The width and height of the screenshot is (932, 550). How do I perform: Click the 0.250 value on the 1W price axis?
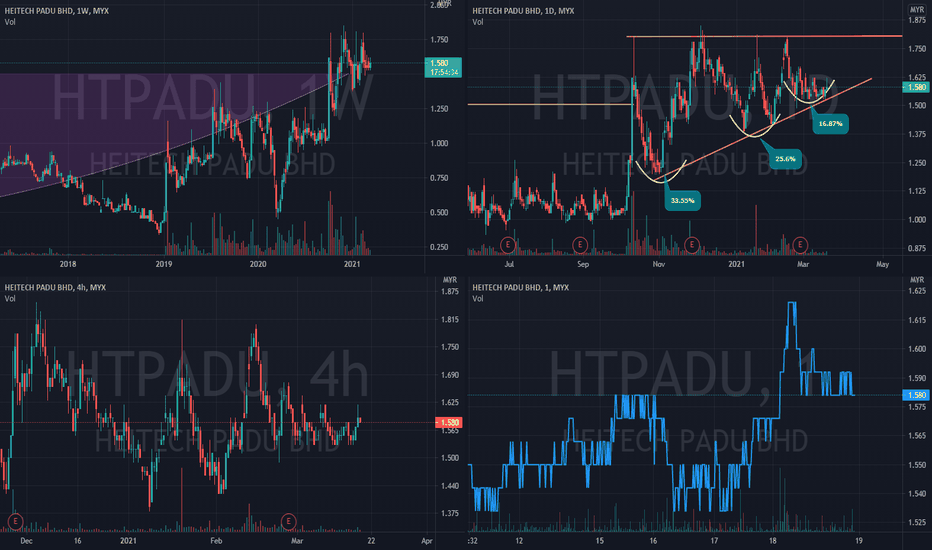(439, 247)
